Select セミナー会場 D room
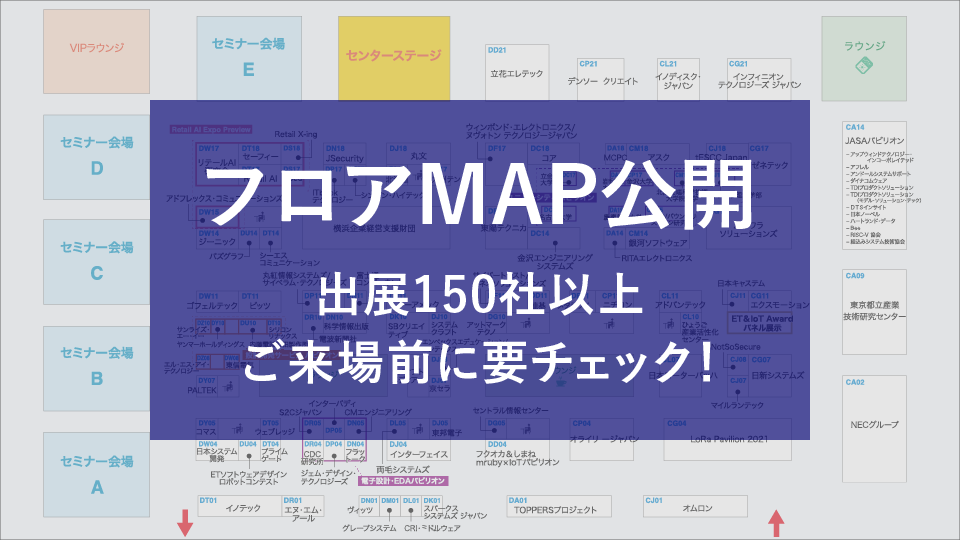The image size is (960, 540). (97, 157)
